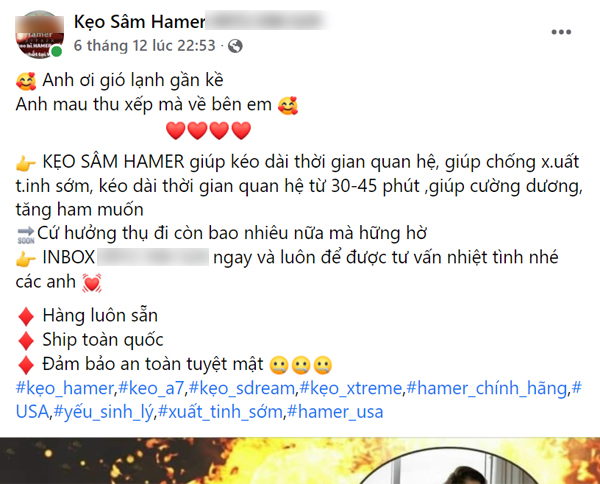
Task: Open hashtag #xuất_tinh_sớm
Action: pos(220,412)
